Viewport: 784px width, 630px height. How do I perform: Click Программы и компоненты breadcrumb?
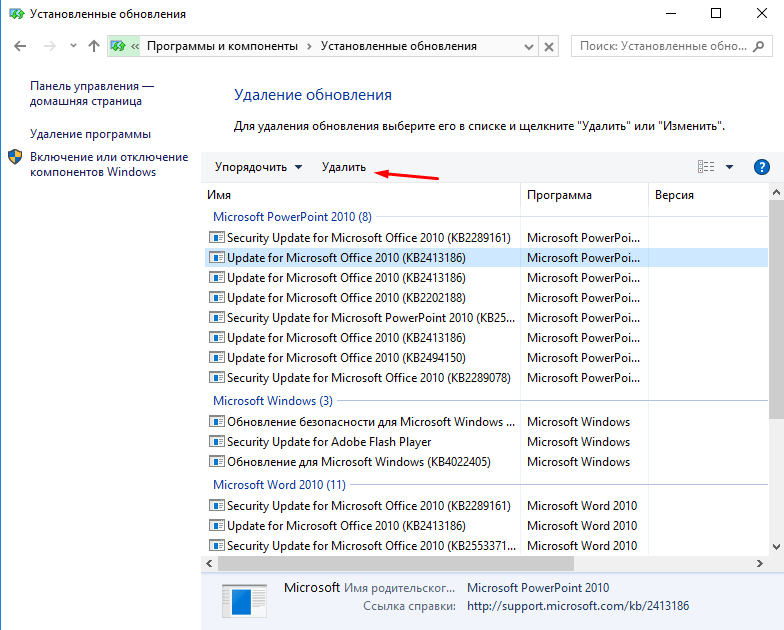click(222, 46)
